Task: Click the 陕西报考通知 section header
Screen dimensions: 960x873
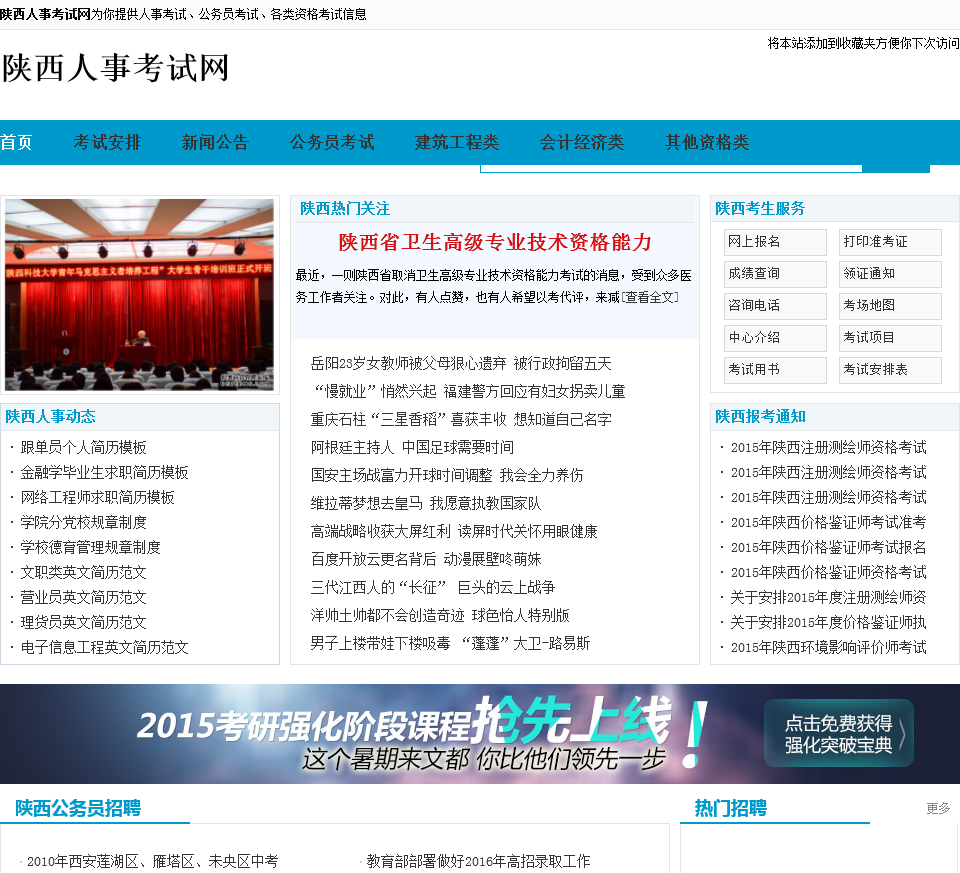Action: point(760,417)
